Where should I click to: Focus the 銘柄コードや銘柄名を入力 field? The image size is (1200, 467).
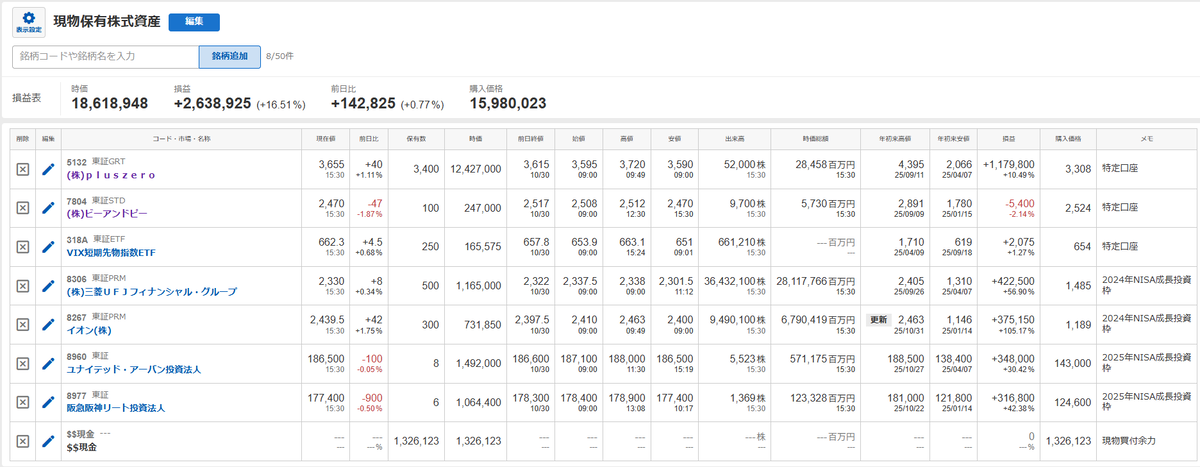click(x=105, y=56)
